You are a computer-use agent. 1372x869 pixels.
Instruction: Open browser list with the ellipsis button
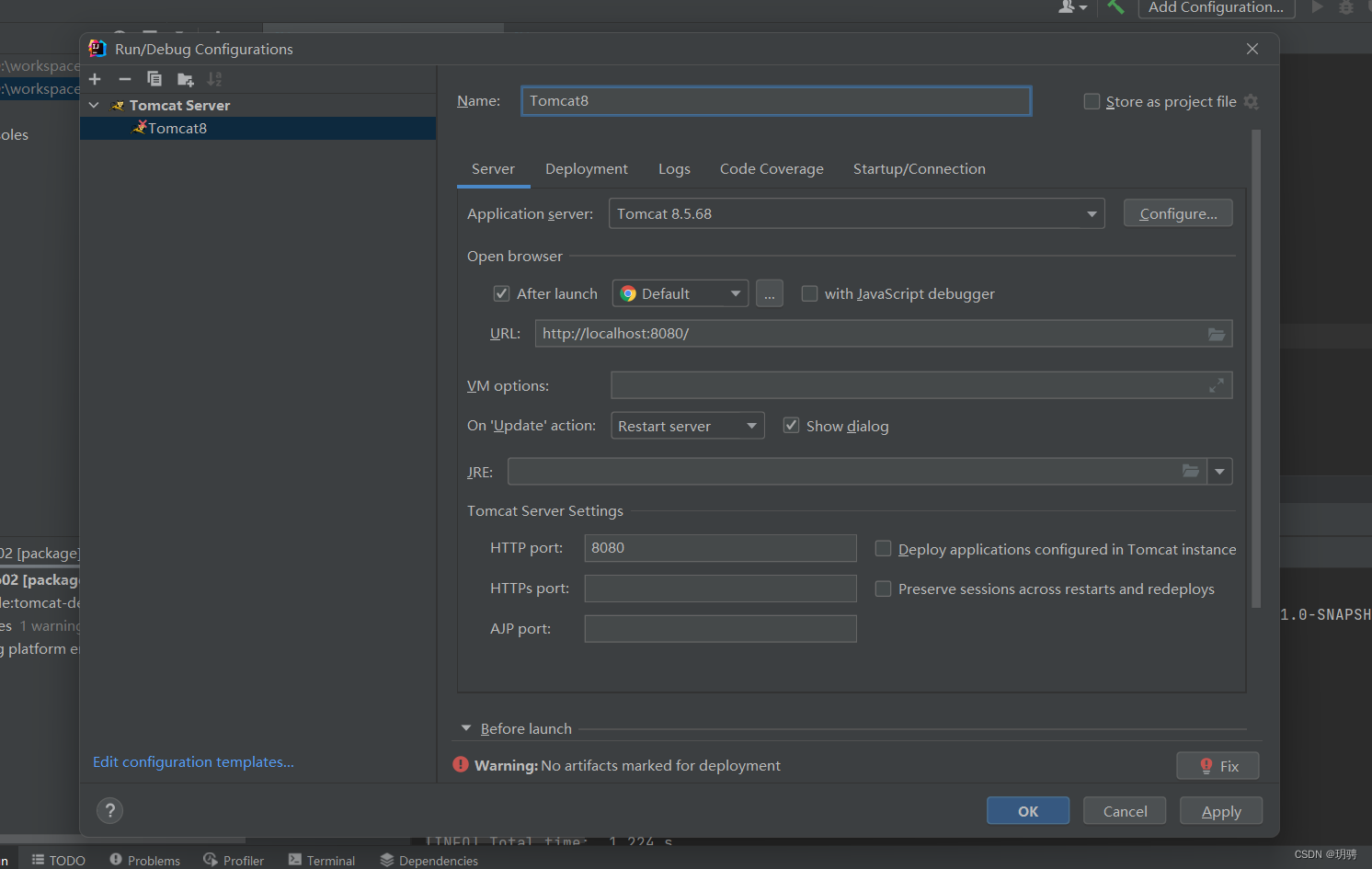tap(770, 294)
